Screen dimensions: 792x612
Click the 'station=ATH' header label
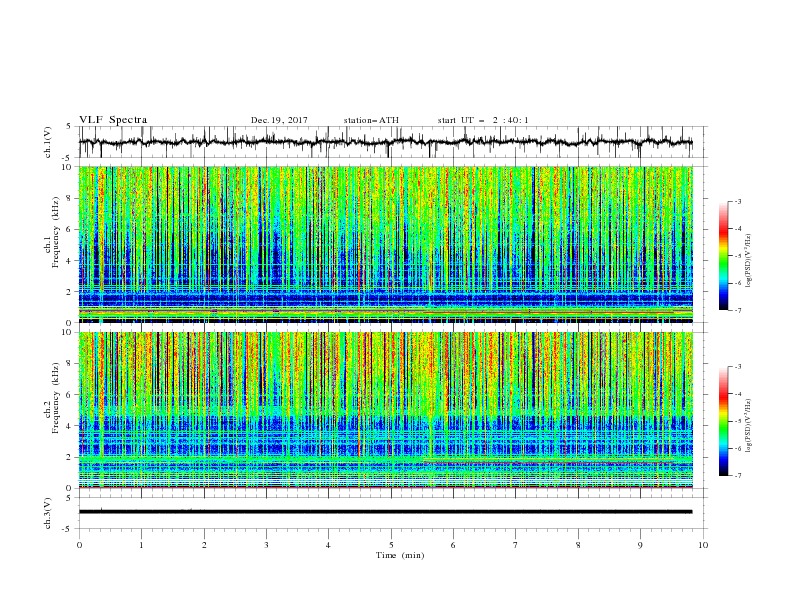tap(371, 120)
